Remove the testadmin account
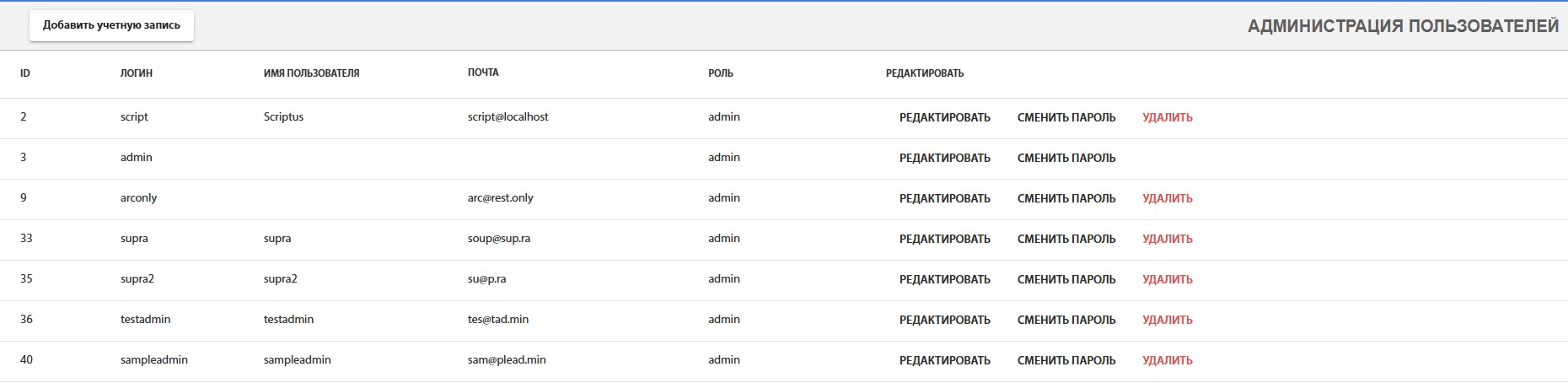This screenshot has width=1568, height=383. click(x=1167, y=321)
